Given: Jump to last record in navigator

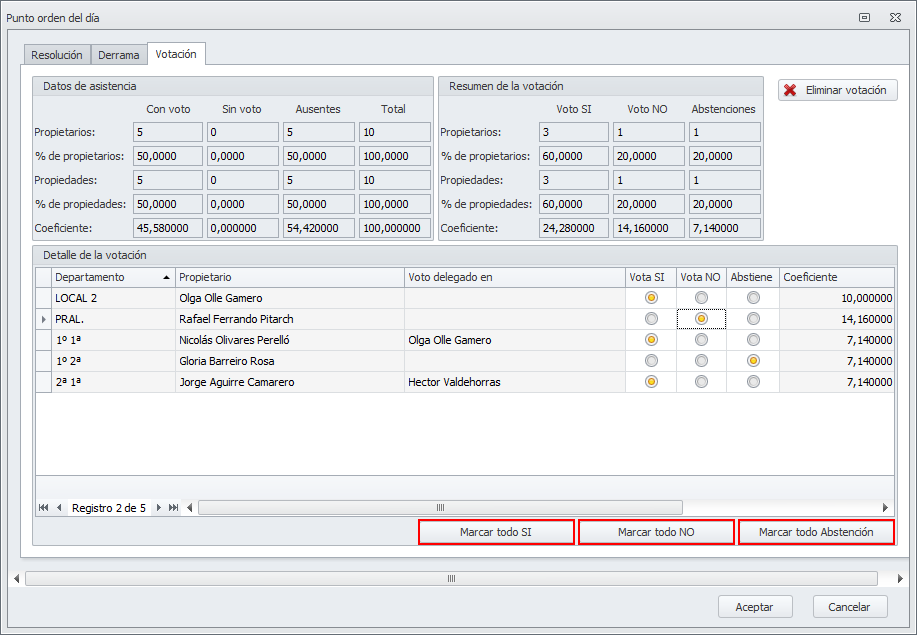Looking at the screenshot, I should point(173,508).
